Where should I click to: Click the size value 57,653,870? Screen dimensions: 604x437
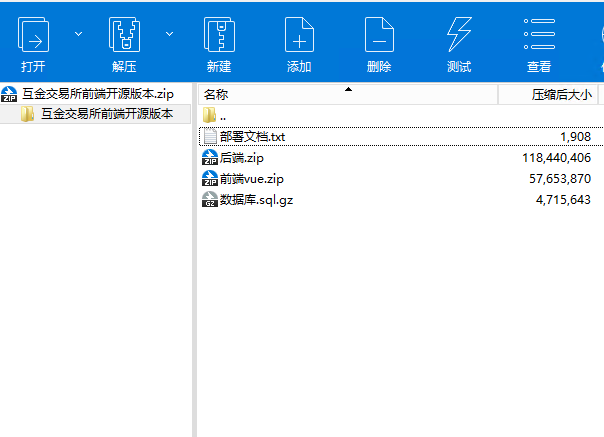pyautogui.click(x=560, y=179)
